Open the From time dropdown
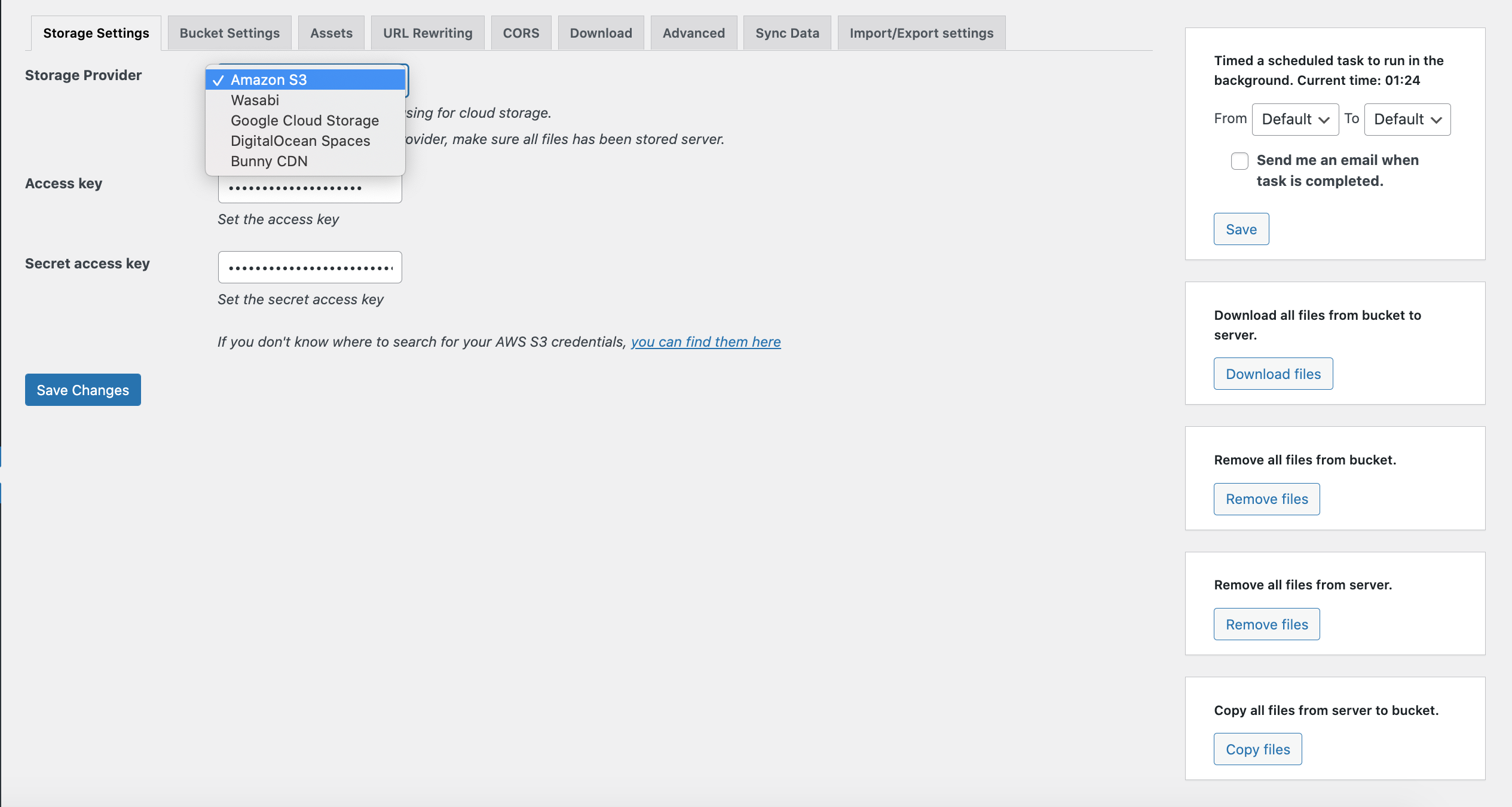 point(1294,120)
